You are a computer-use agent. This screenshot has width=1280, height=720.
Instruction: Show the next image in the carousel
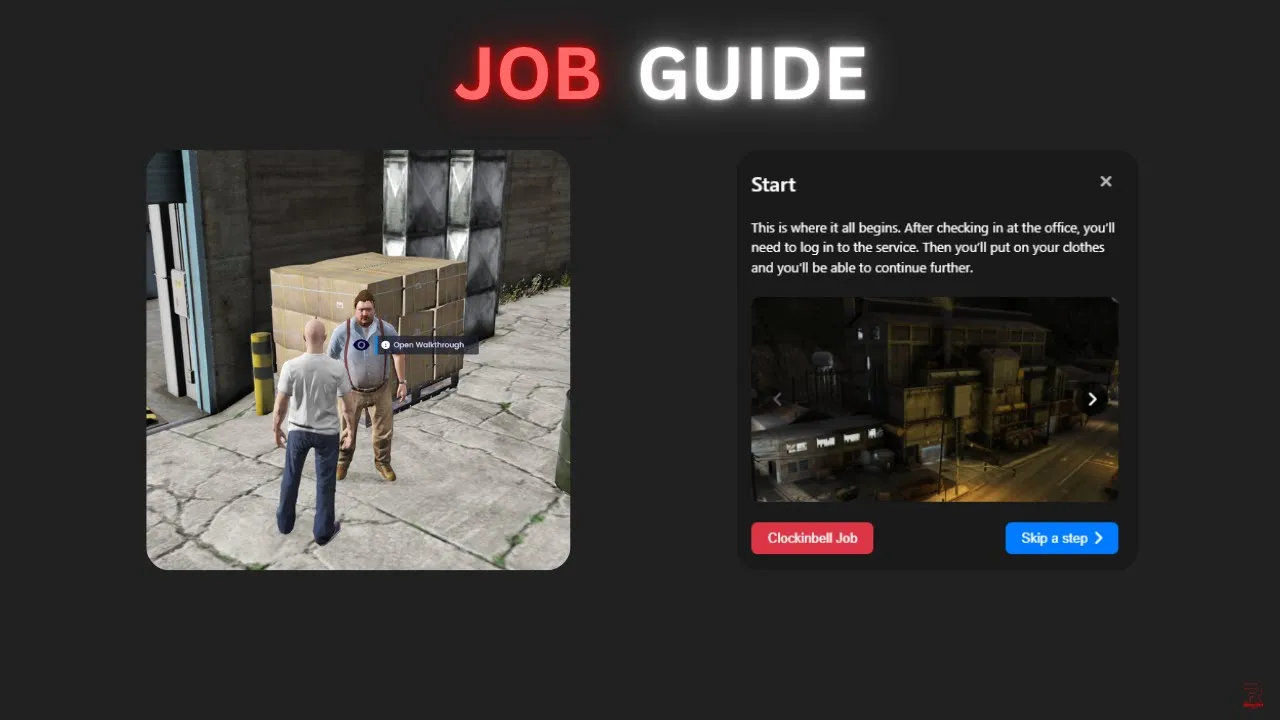1092,399
